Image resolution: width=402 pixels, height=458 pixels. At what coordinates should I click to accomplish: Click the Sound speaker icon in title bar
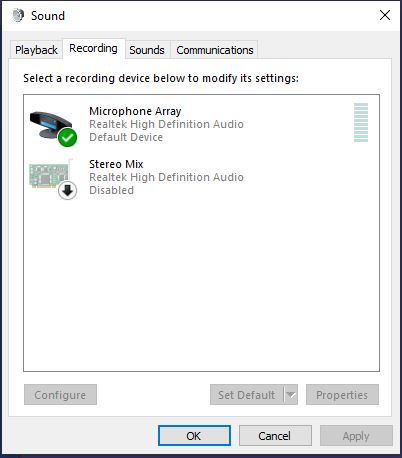click(x=18, y=15)
